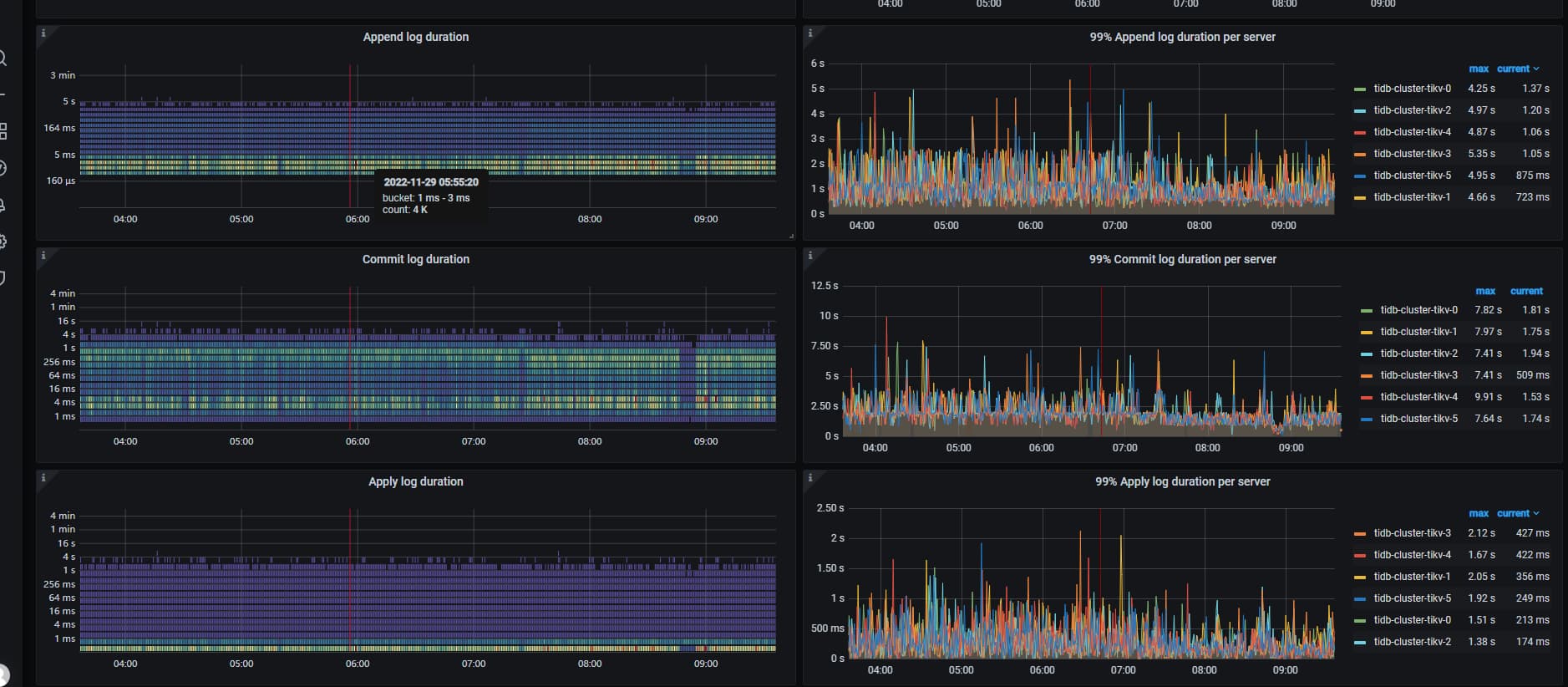
Task: Click orange color swatch for tidb-cluster-tikv-3 in Append legend
Action: click(1359, 154)
